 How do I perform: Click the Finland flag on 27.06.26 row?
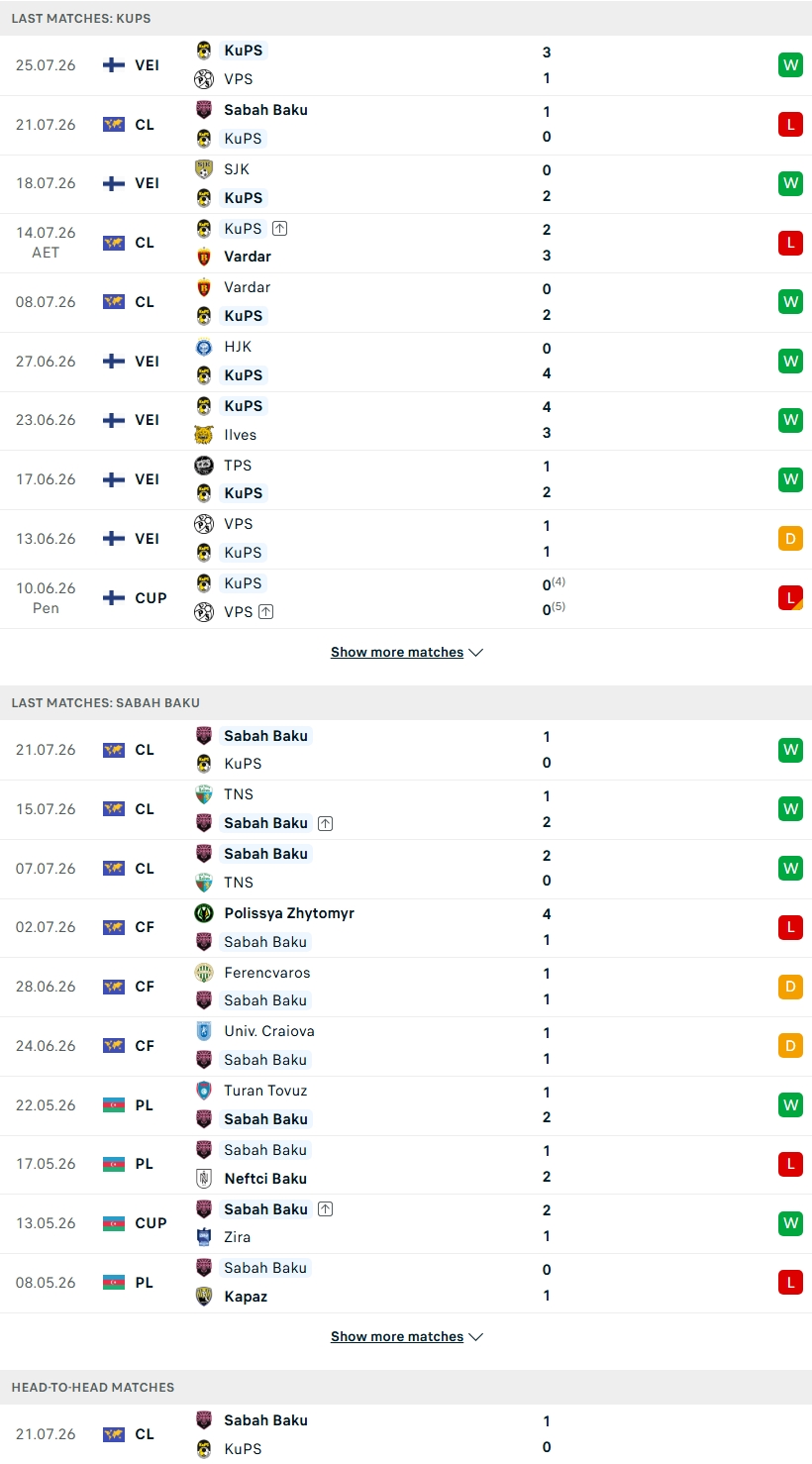click(114, 362)
